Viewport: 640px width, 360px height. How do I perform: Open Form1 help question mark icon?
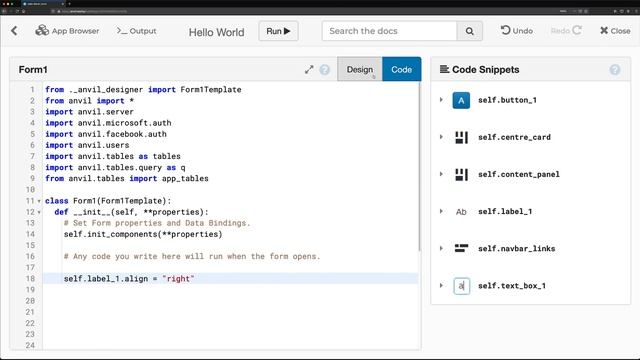[x=324, y=70]
